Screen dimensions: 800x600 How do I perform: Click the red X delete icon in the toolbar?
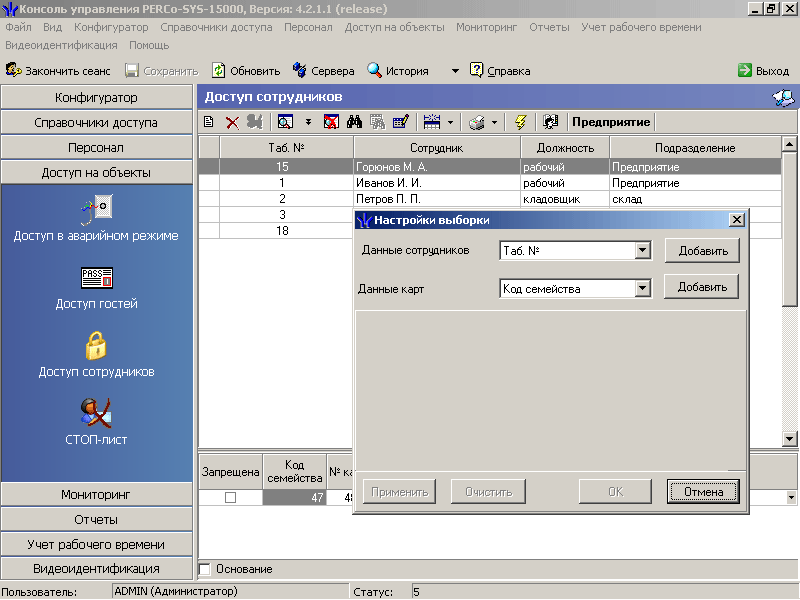232,122
